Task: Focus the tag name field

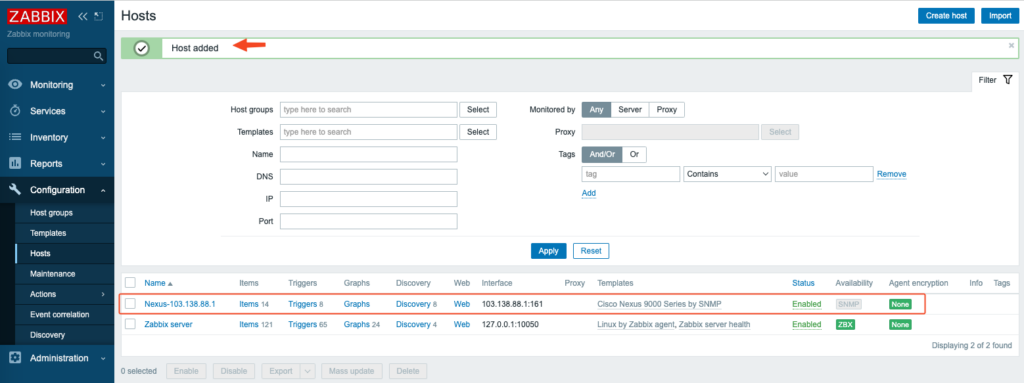Action: tap(631, 175)
